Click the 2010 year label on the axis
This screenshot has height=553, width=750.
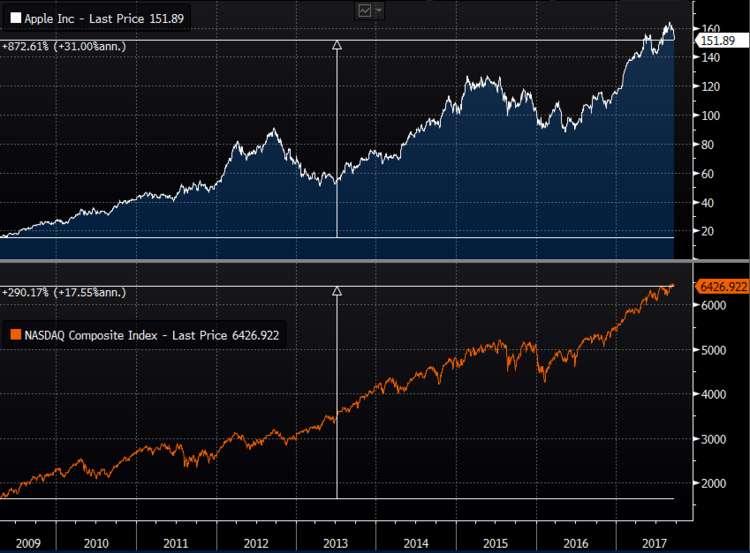(96, 543)
